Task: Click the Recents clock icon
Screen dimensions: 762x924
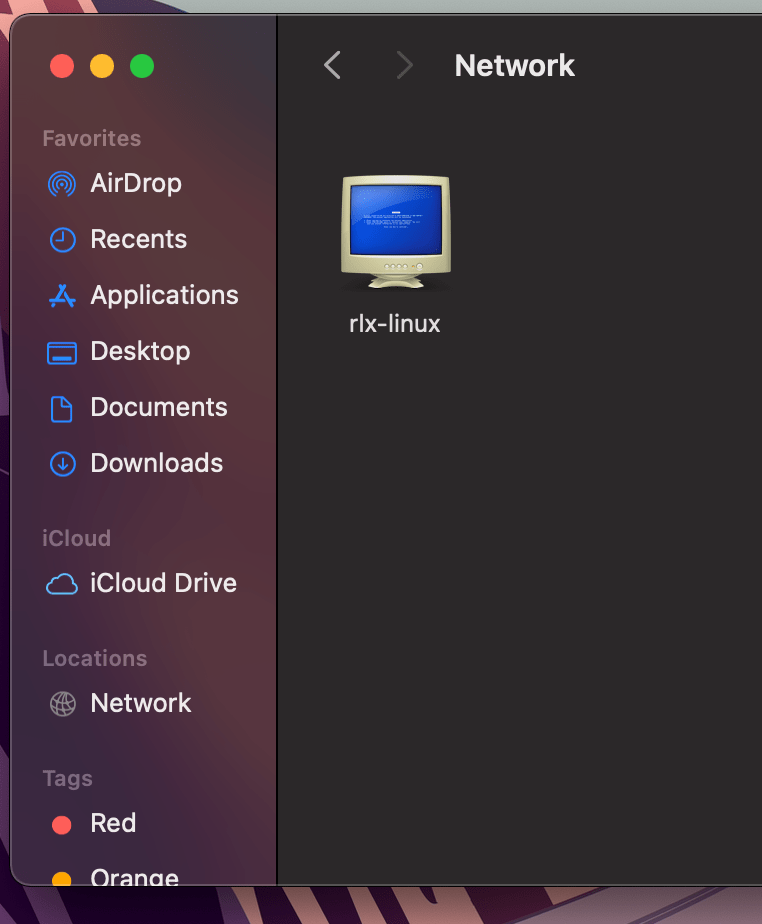Action: tap(62, 240)
